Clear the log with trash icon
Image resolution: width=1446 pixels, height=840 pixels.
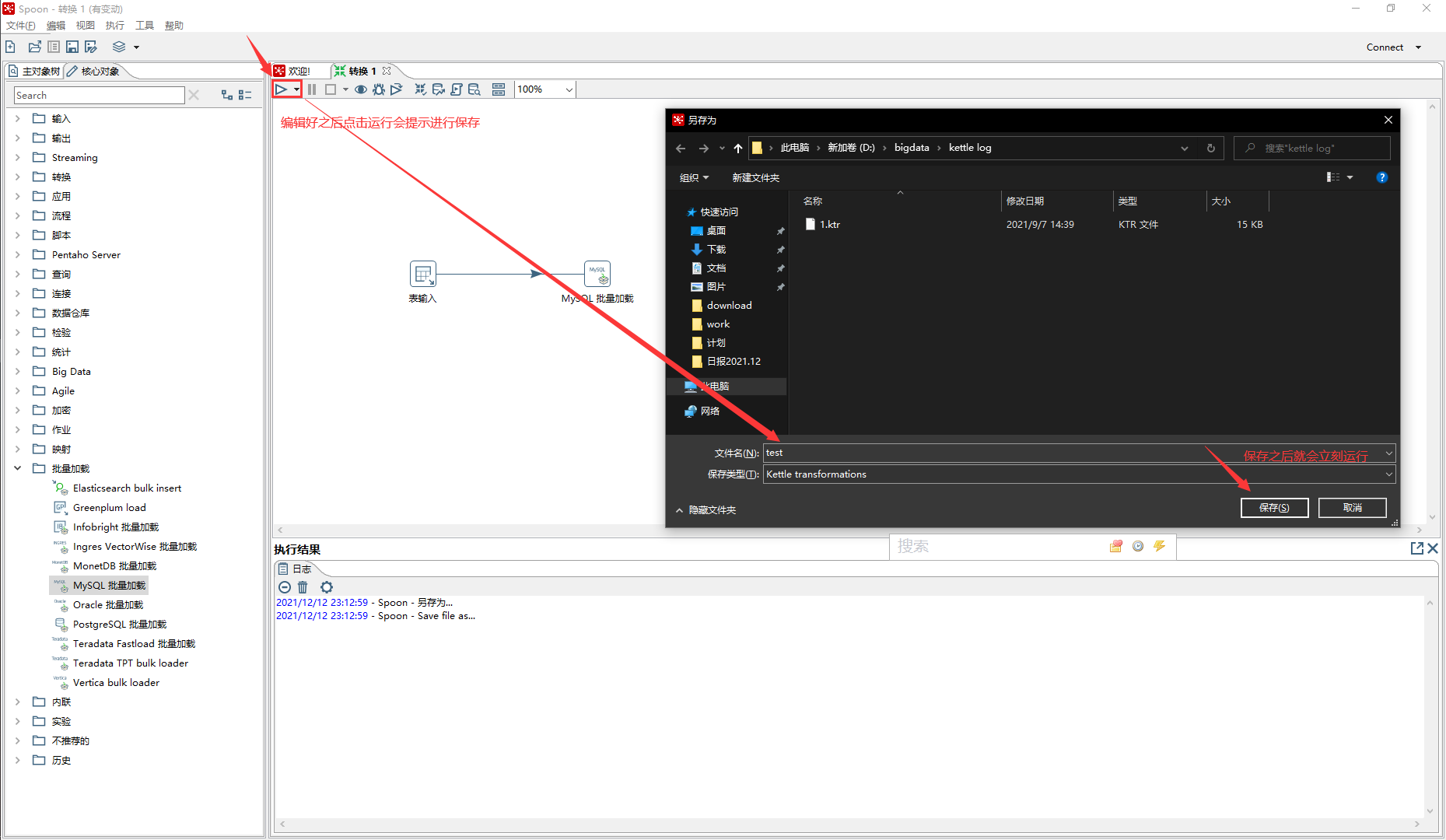click(x=303, y=587)
